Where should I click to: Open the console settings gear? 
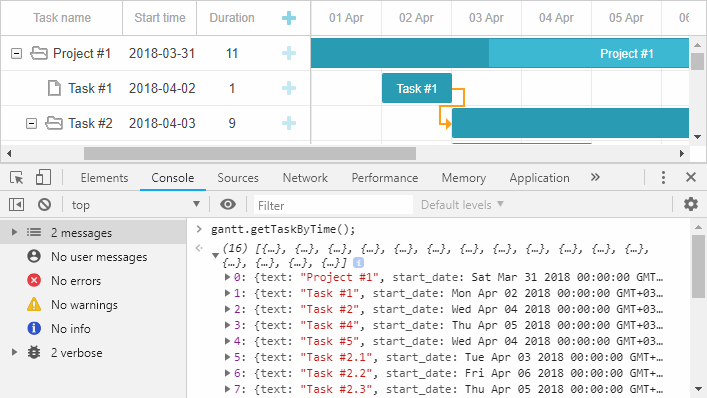tap(691, 204)
